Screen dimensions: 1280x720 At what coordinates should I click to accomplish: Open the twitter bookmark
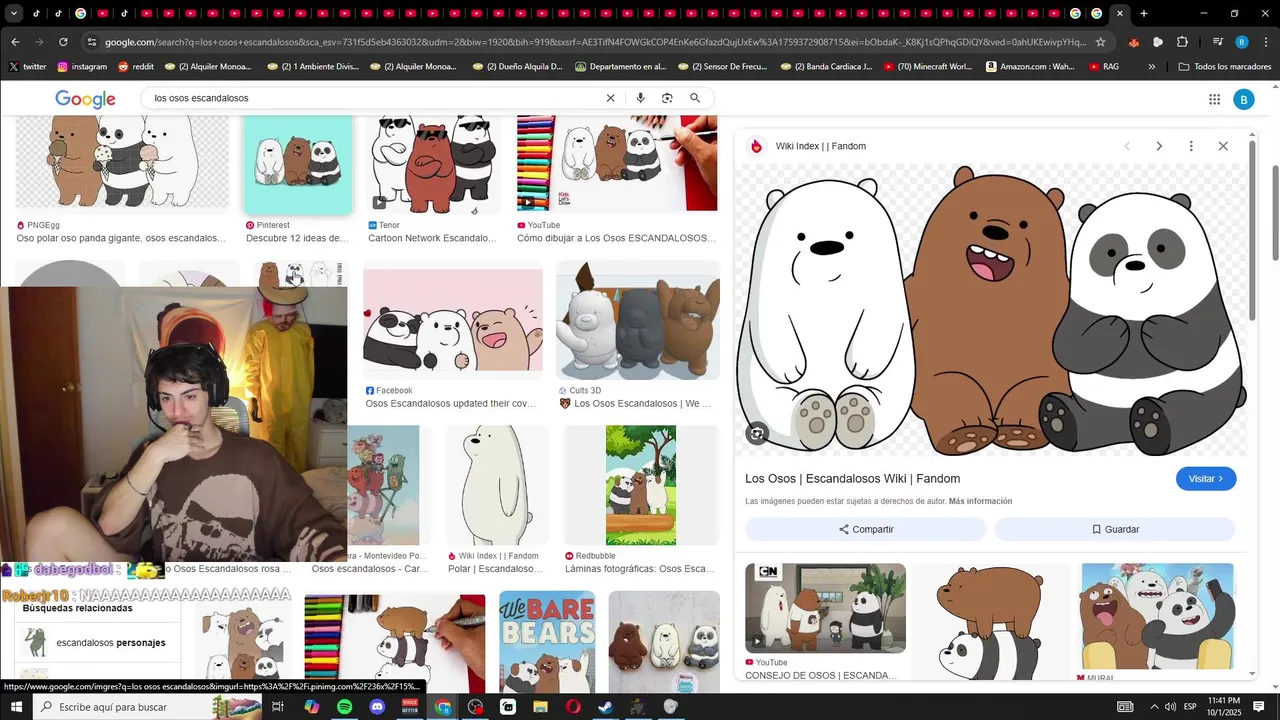point(28,67)
